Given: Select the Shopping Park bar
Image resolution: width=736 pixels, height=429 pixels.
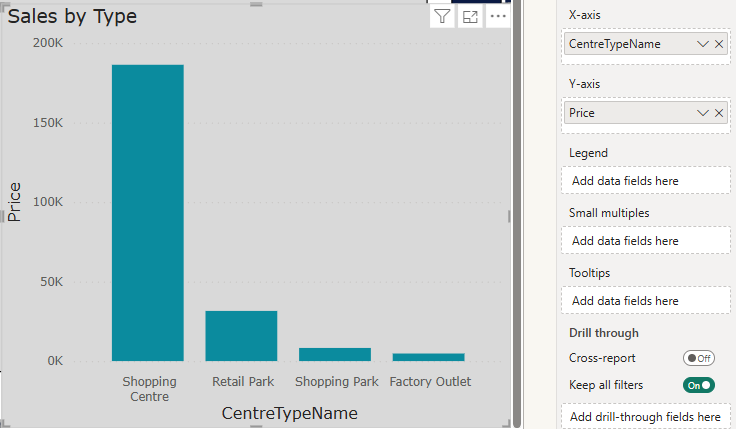Looking at the screenshot, I should coord(335,354).
